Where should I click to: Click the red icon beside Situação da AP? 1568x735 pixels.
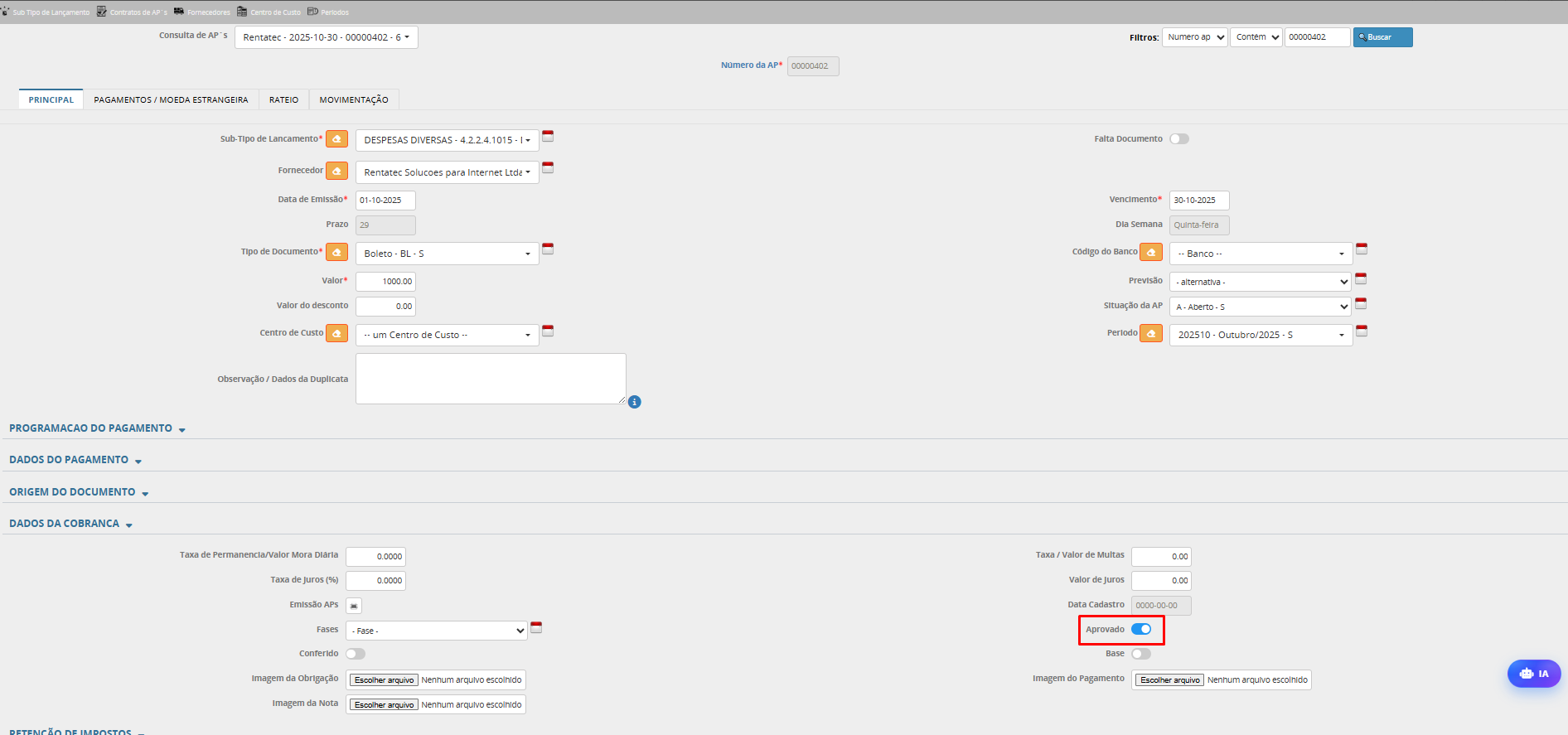(1361, 304)
